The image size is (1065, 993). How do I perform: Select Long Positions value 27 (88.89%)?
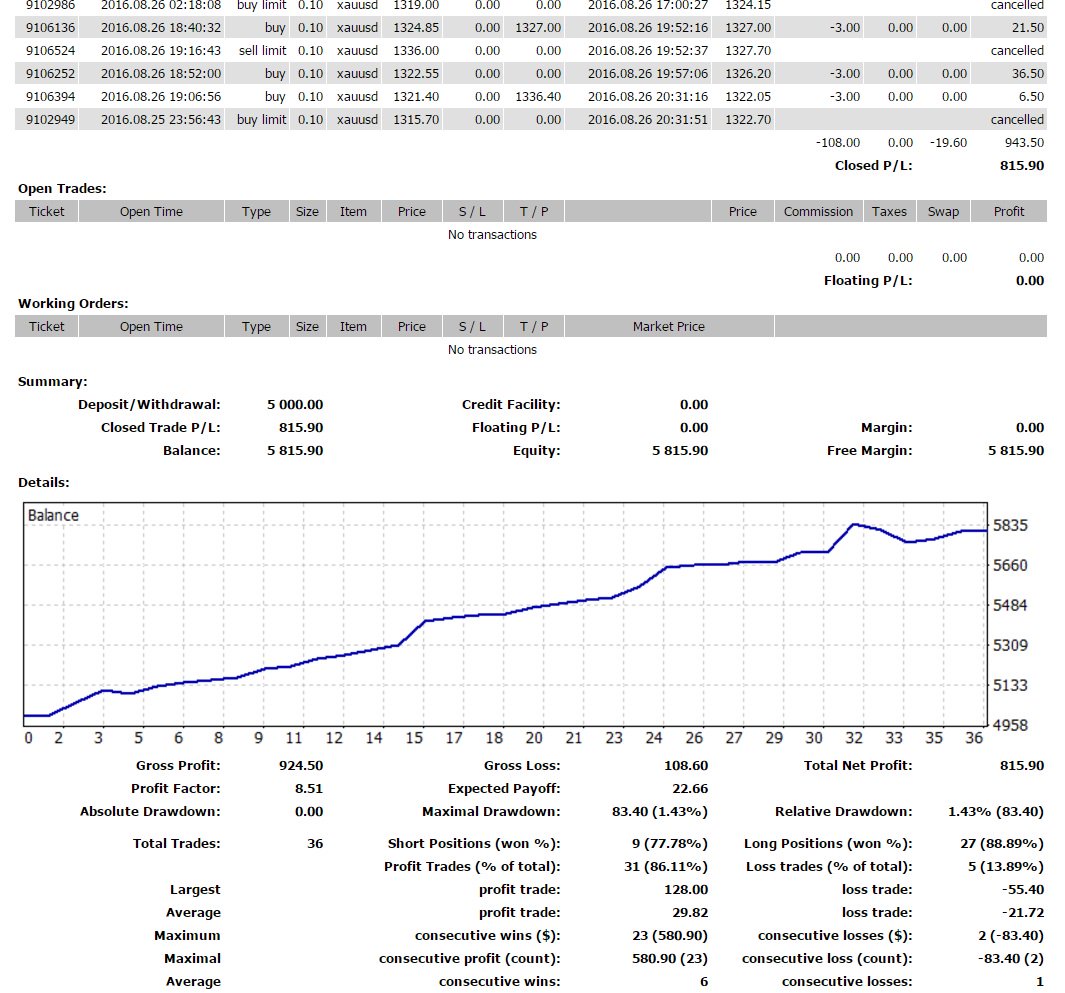[1002, 845]
